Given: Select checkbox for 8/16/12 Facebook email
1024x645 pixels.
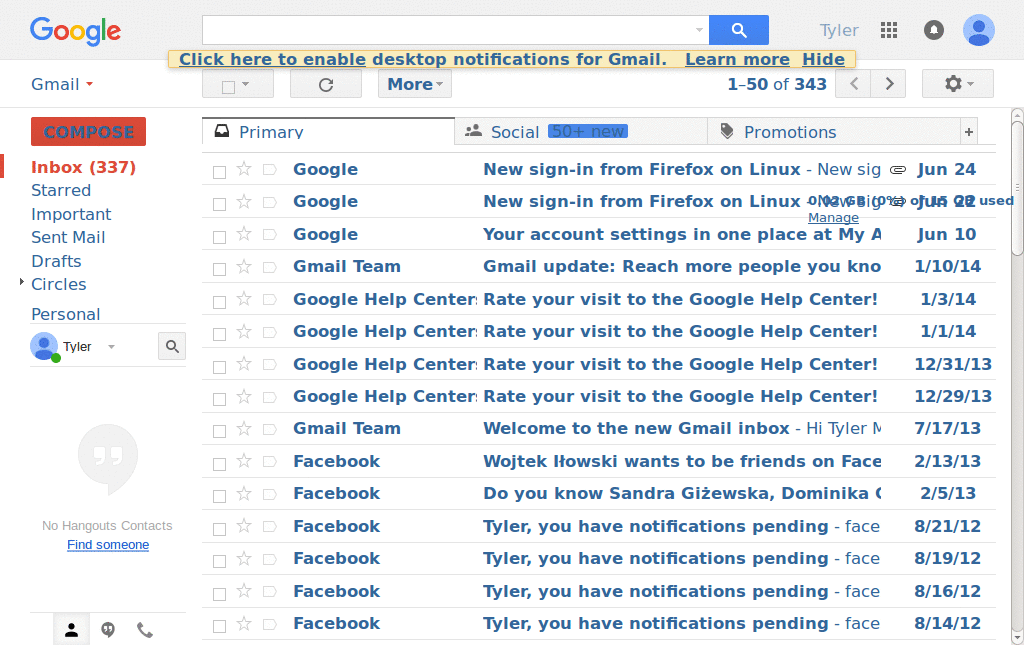Looking at the screenshot, I should [x=219, y=593].
